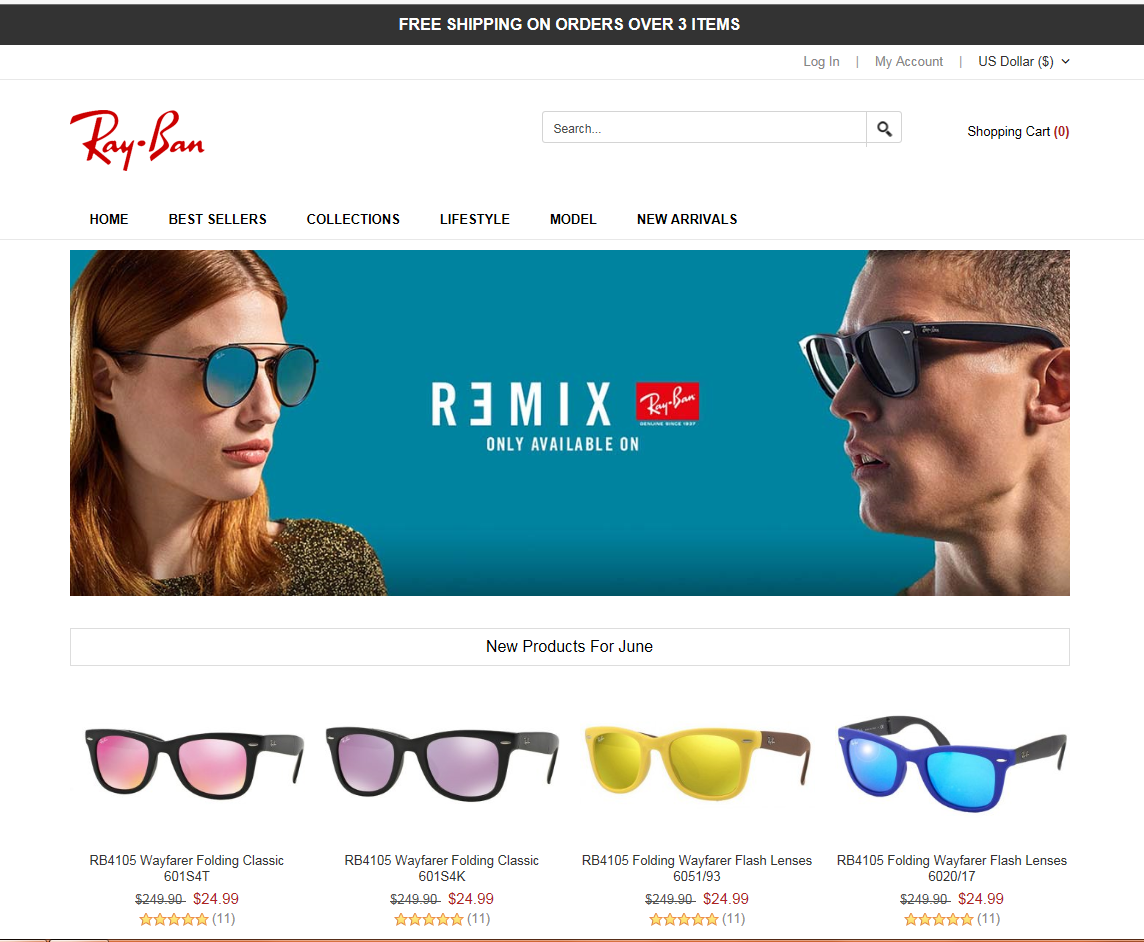Open the US Dollar currency dropdown
The image size is (1144, 942).
click(x=1024, y=61)
